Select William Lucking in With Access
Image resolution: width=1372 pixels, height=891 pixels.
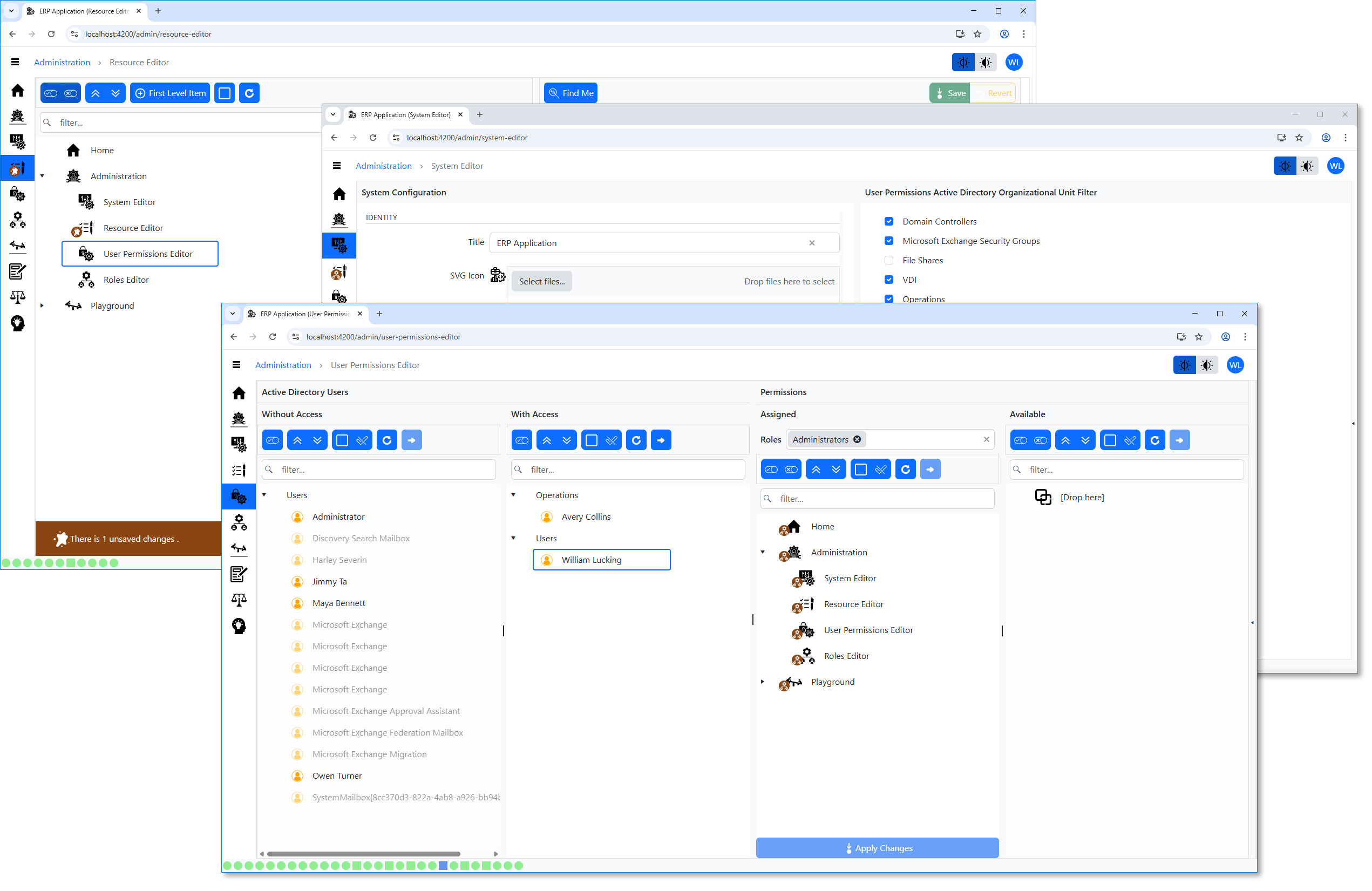pos(601,560)
